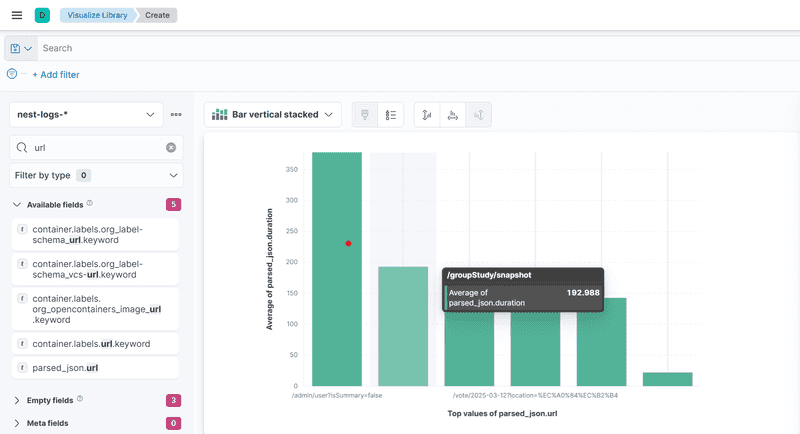Select the parsed_json.url field name

(65, 368)
